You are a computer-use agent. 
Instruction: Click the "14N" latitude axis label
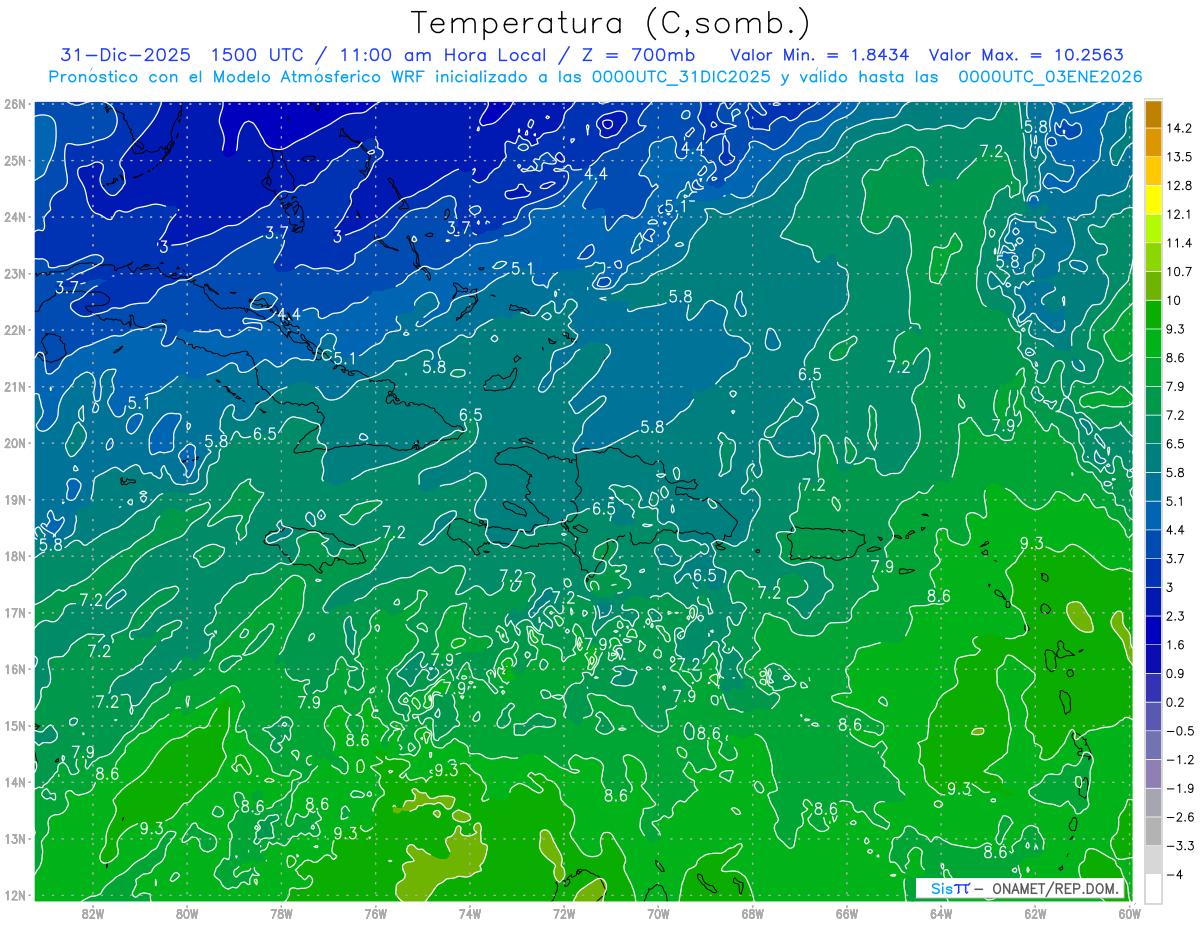coord(15,782)
